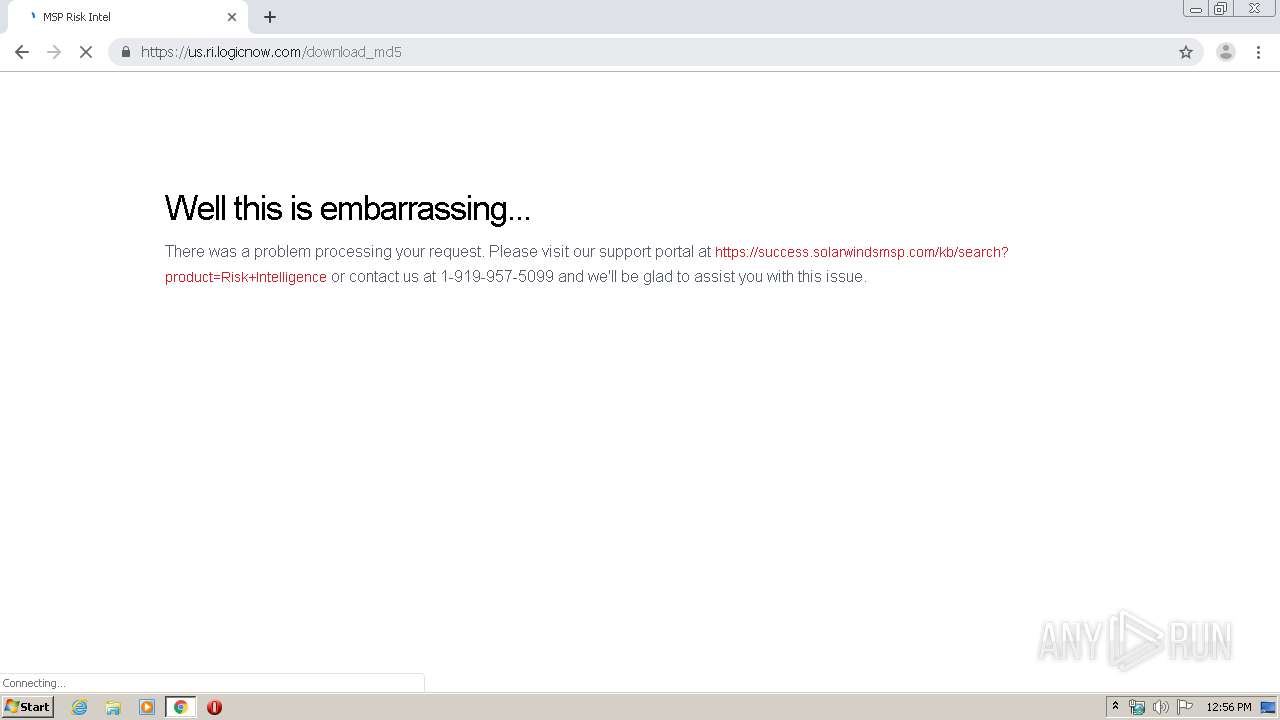Viewport: 1280px width, 720px height.
Task: Close the MSP Risk Intel tab
Action: tap(232, 17)
